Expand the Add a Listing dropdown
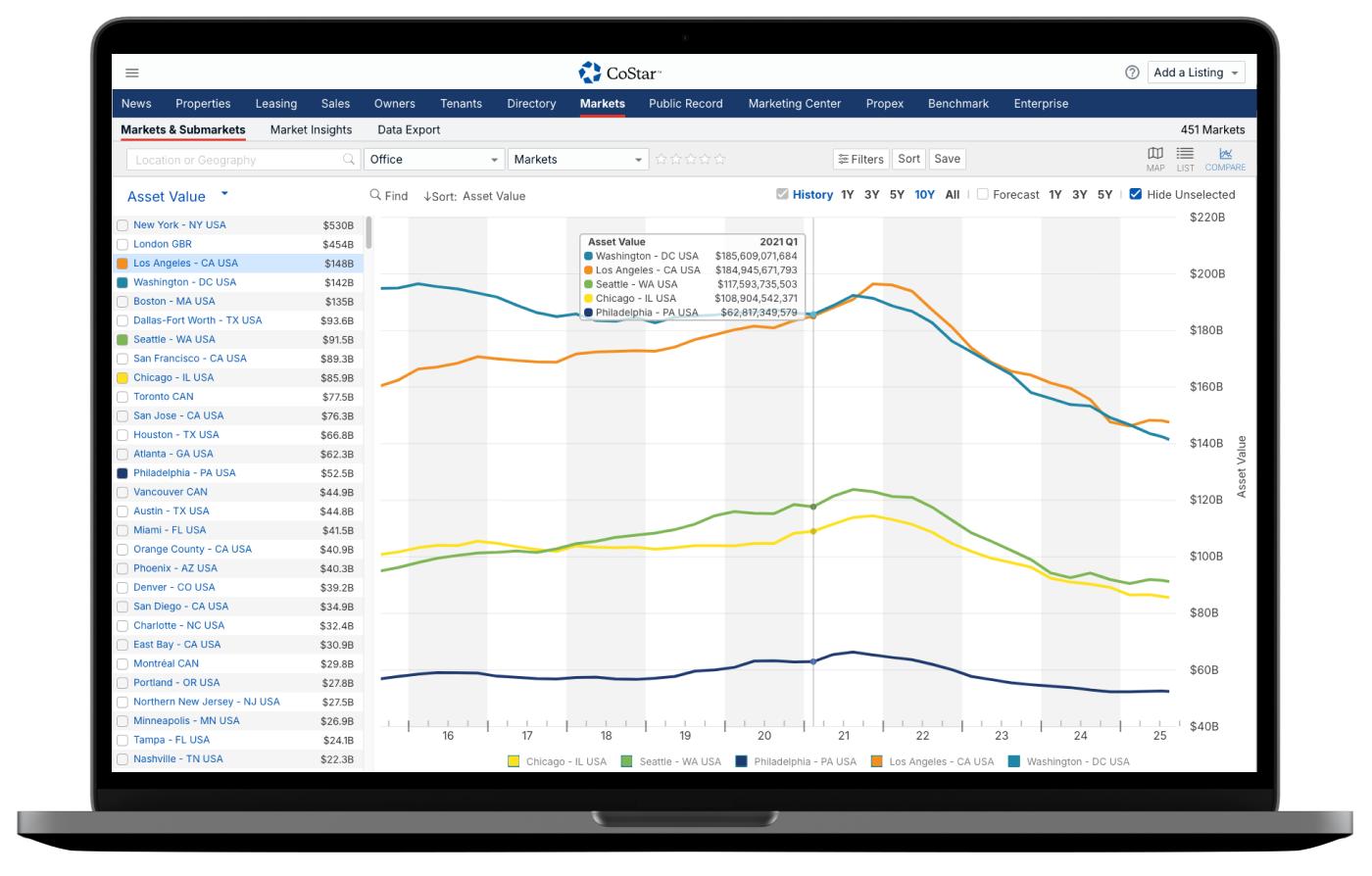 (x=1197, y=73)
